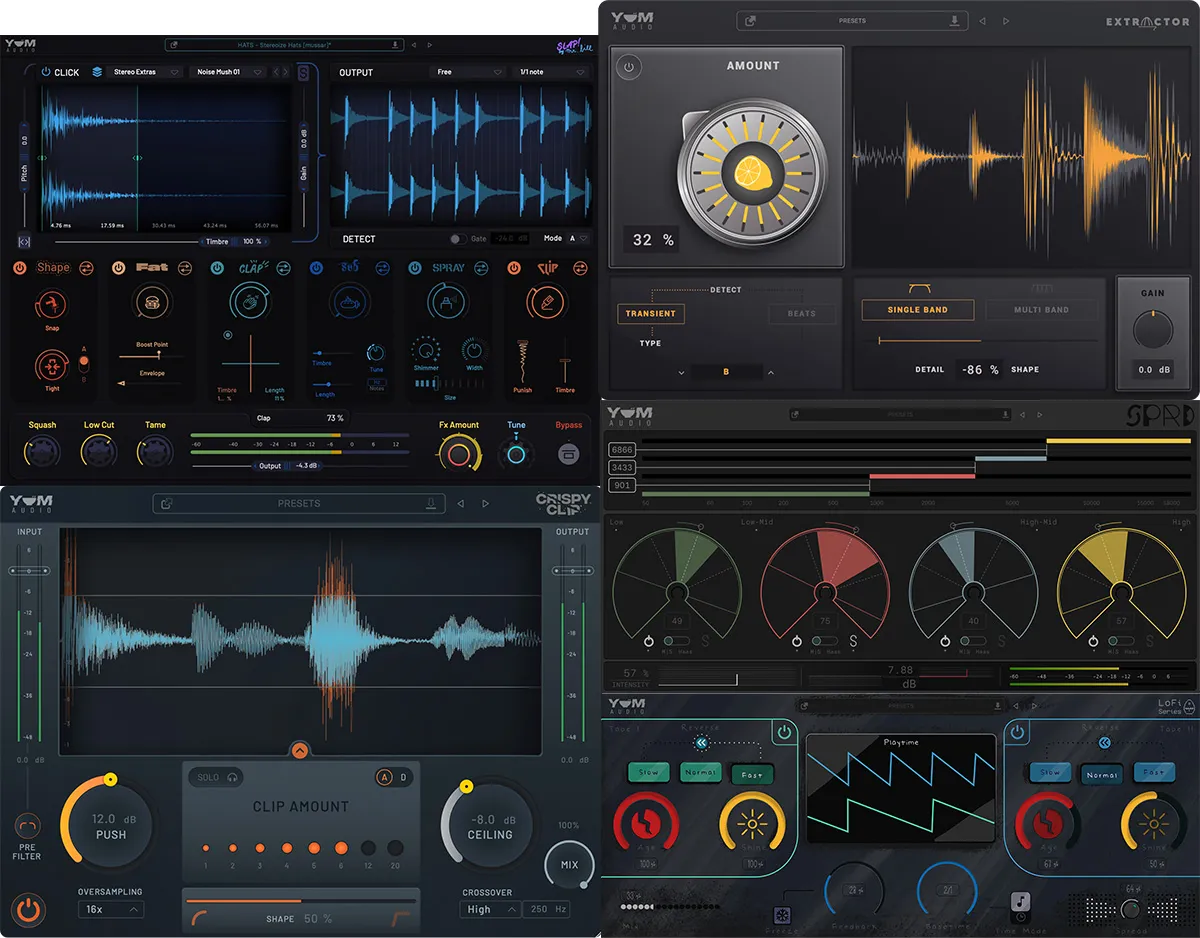
Task: Select the SINGLE BAND tab in Extractor
Action: click(917, 310)
